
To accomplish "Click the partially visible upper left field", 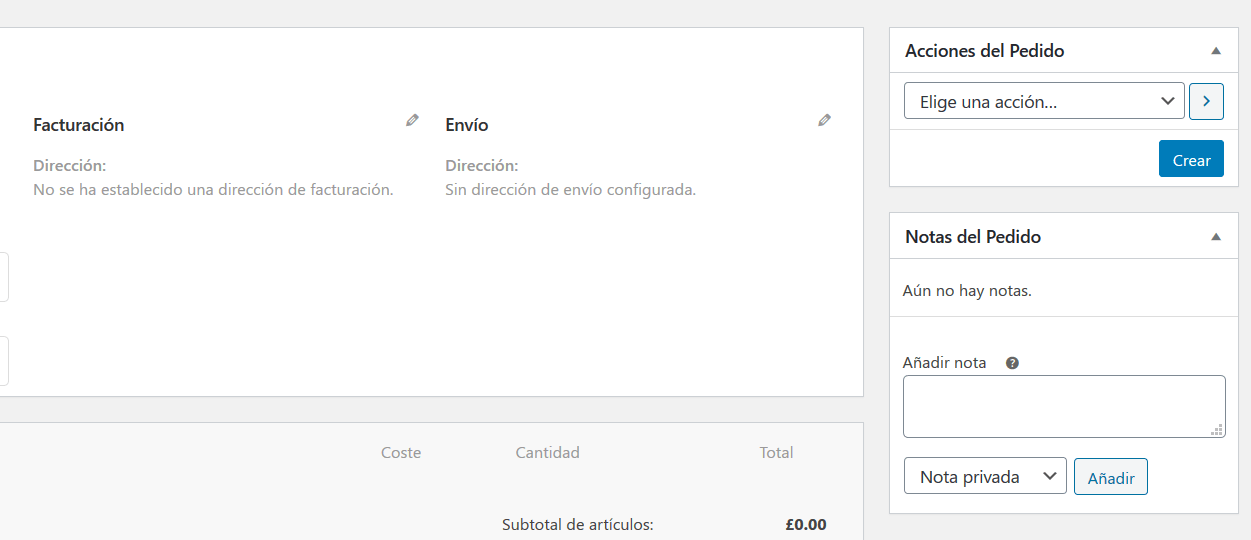I will point(4,277).
